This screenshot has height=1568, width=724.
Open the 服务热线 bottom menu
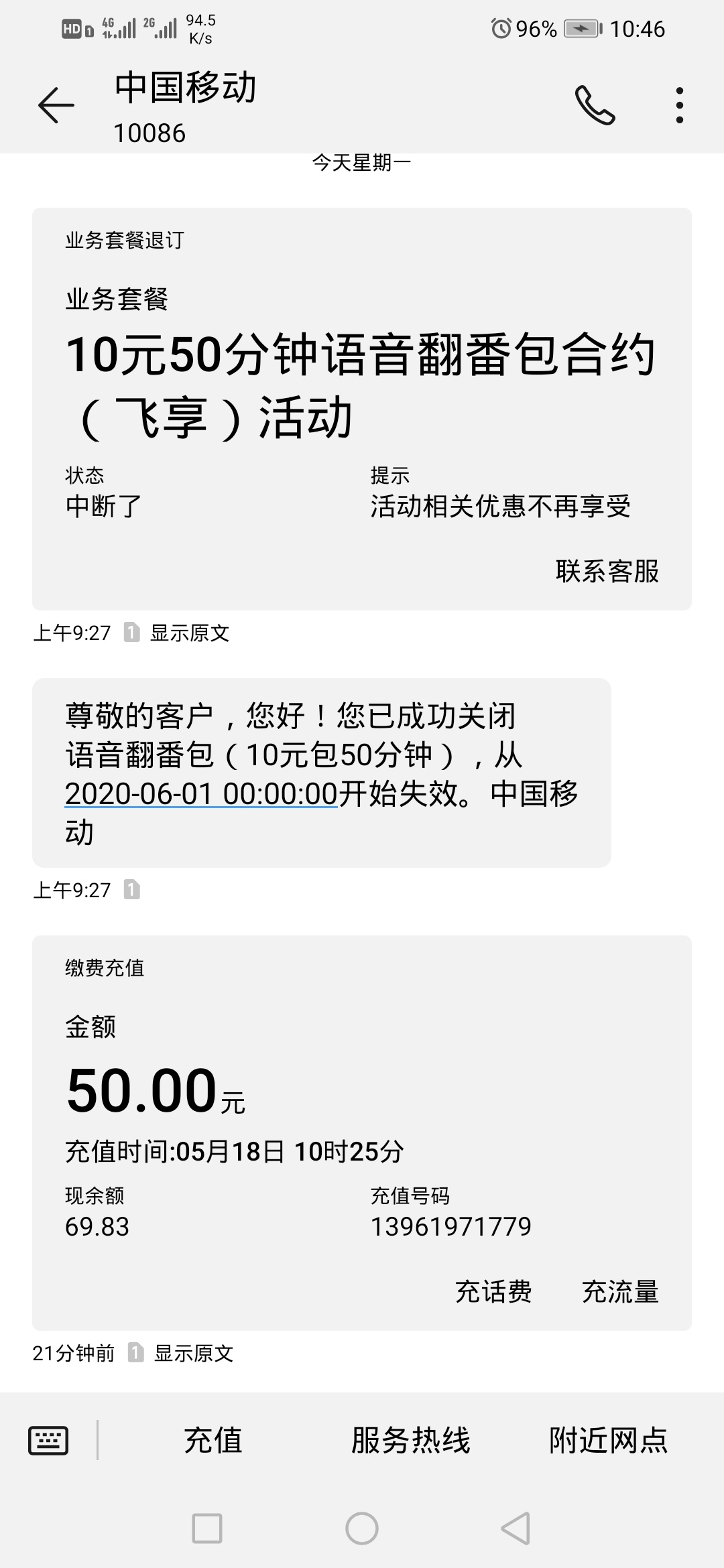point(410,1440)
